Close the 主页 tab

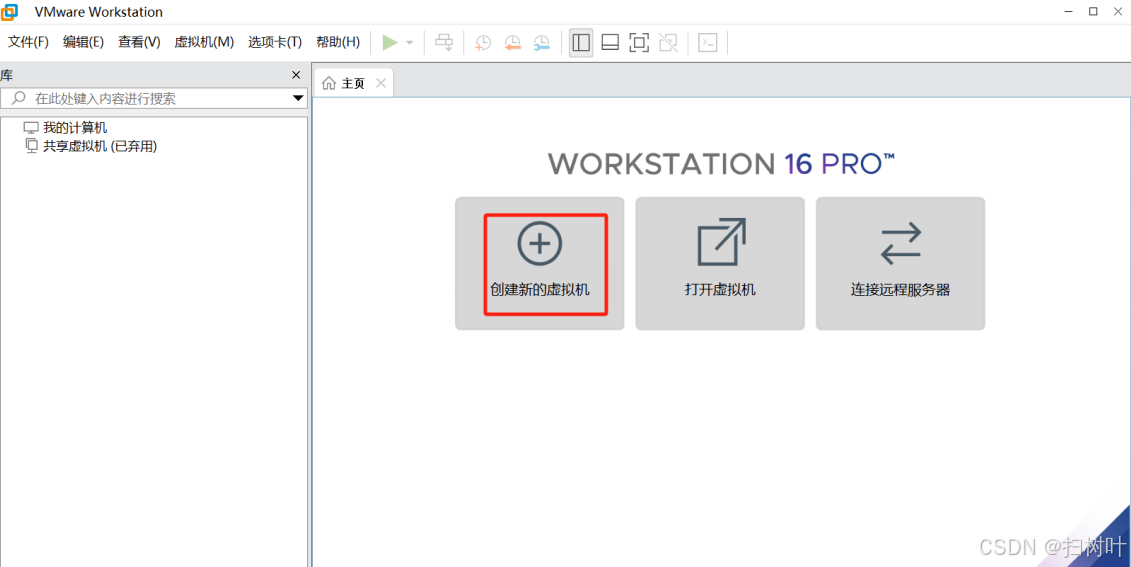(x=381, y=84)
